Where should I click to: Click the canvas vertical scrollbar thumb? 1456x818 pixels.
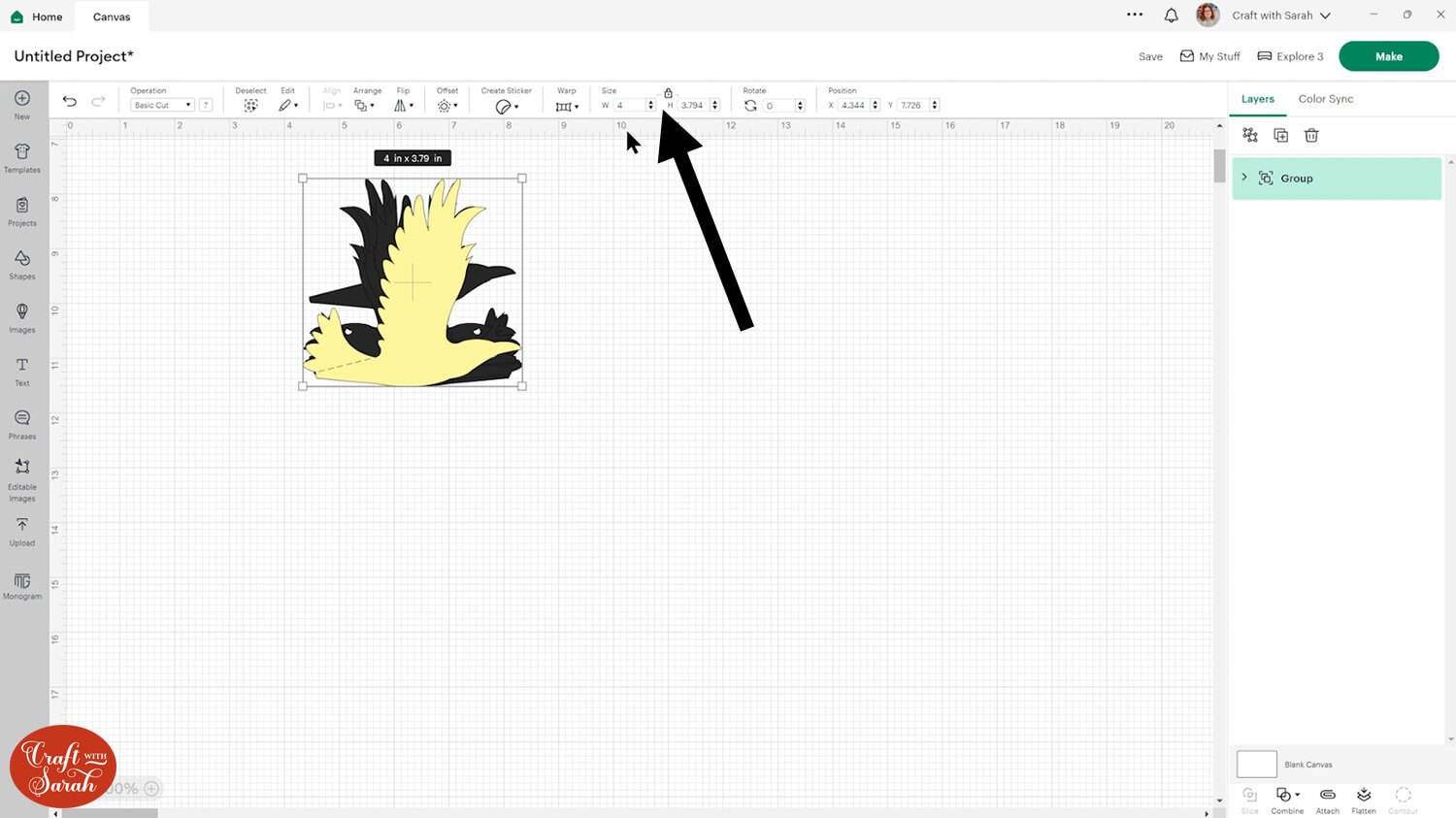click(1219, 165)
